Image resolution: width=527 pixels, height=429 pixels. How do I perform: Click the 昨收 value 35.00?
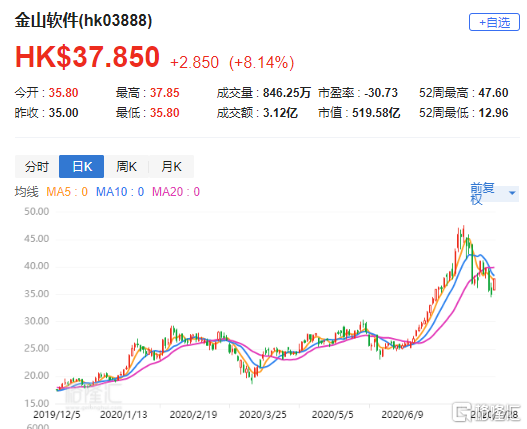pyautogui.click(x=64, y=113)
